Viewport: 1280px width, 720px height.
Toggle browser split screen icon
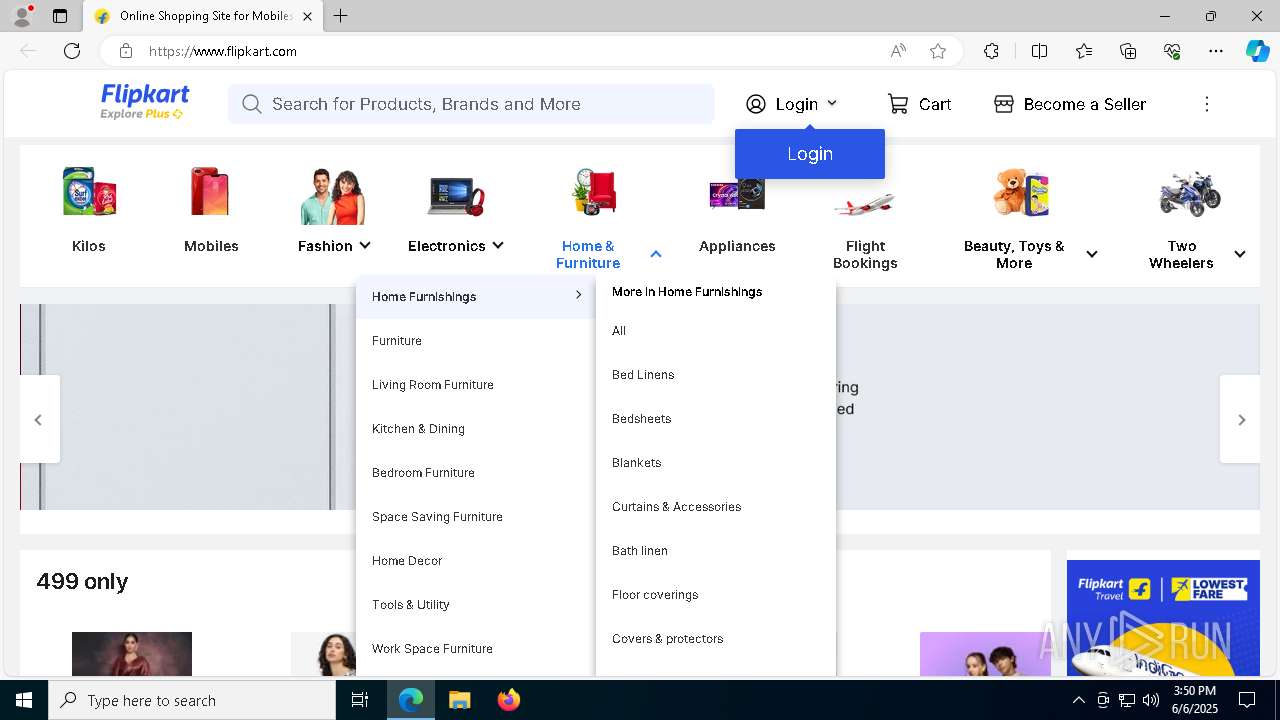click(1039, 51)
